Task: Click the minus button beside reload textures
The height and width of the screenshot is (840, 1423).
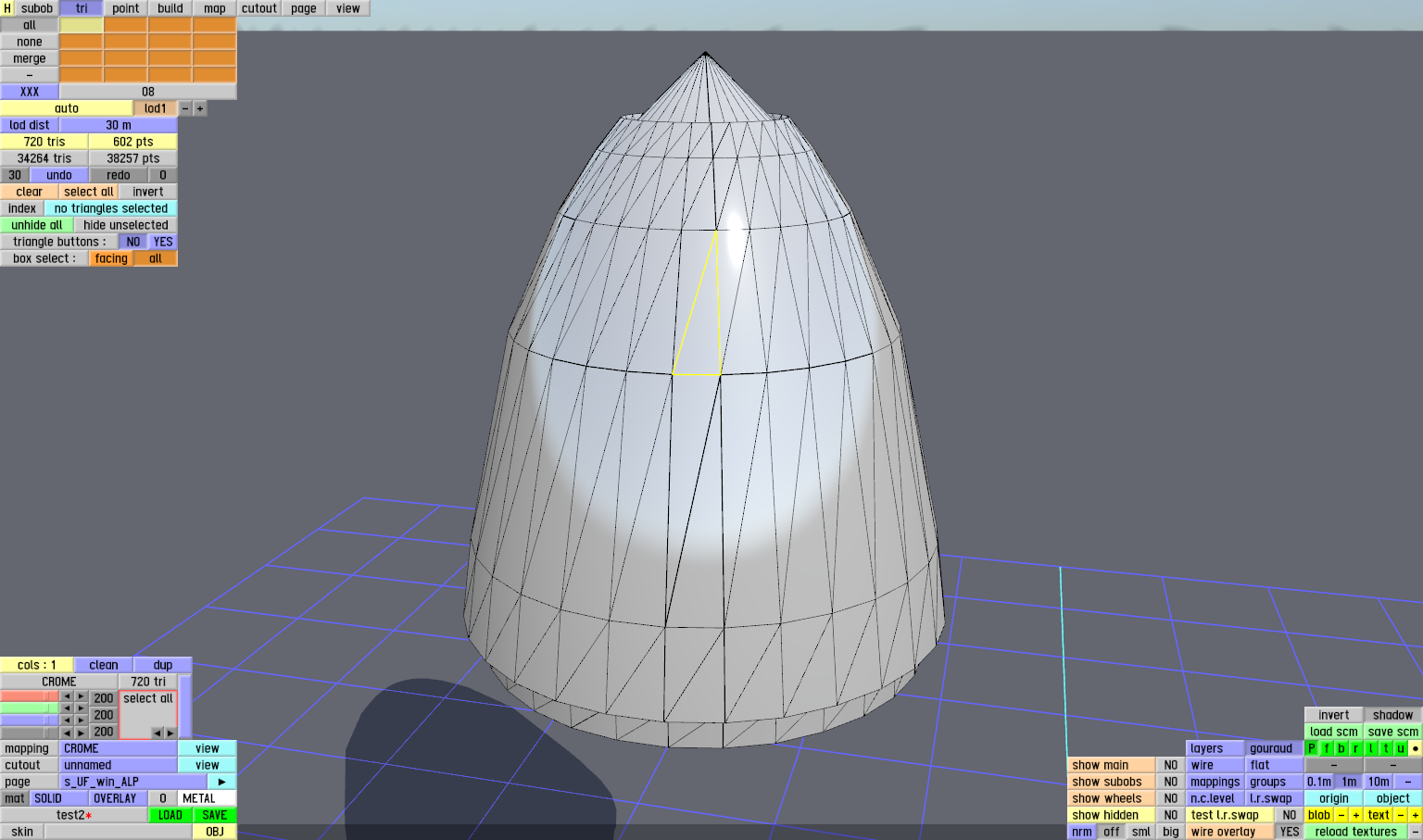Action: [1416, 832]
